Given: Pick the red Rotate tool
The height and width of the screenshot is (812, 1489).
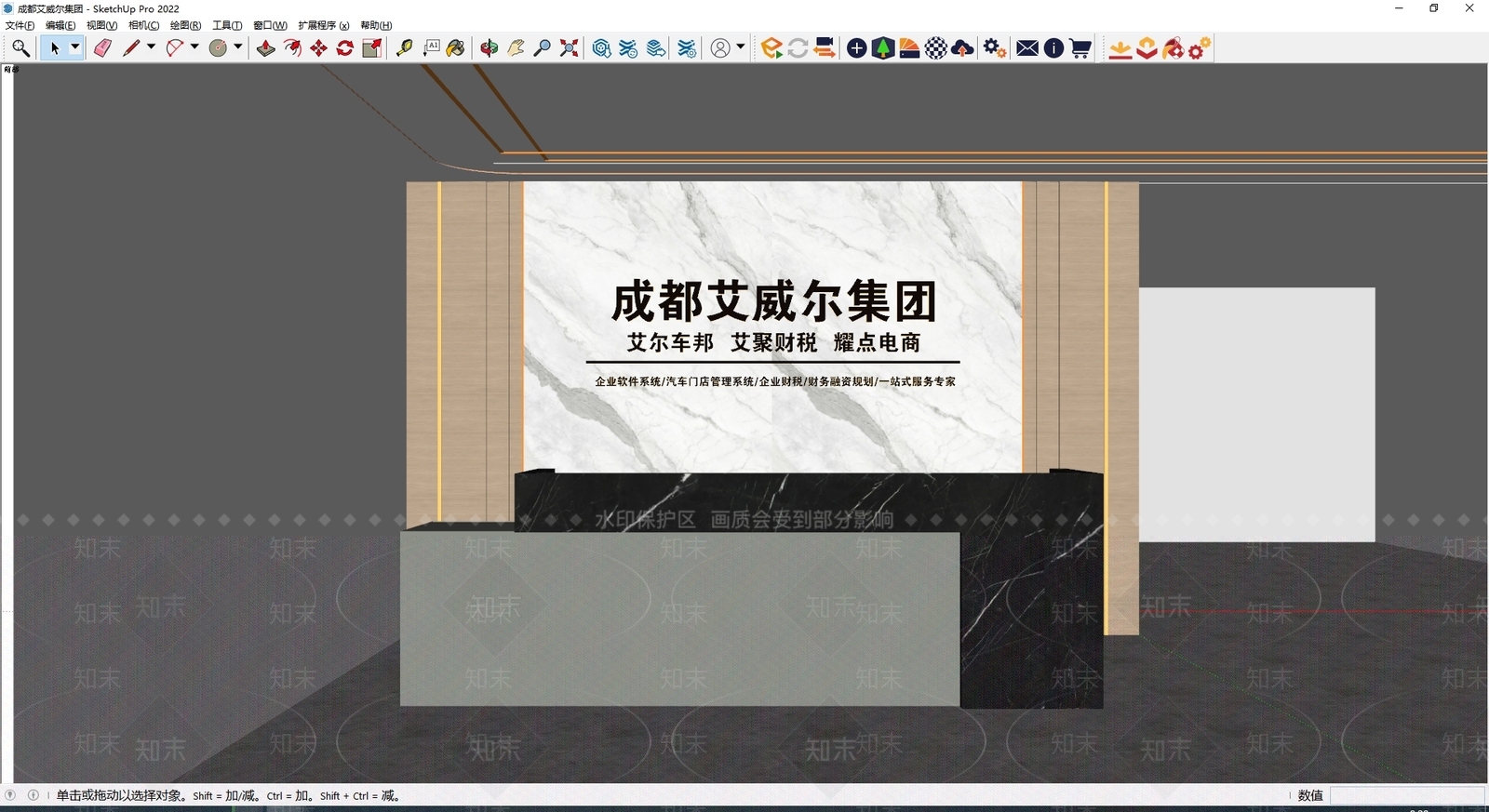Looking at the screenshot, I should pos(344,48).
